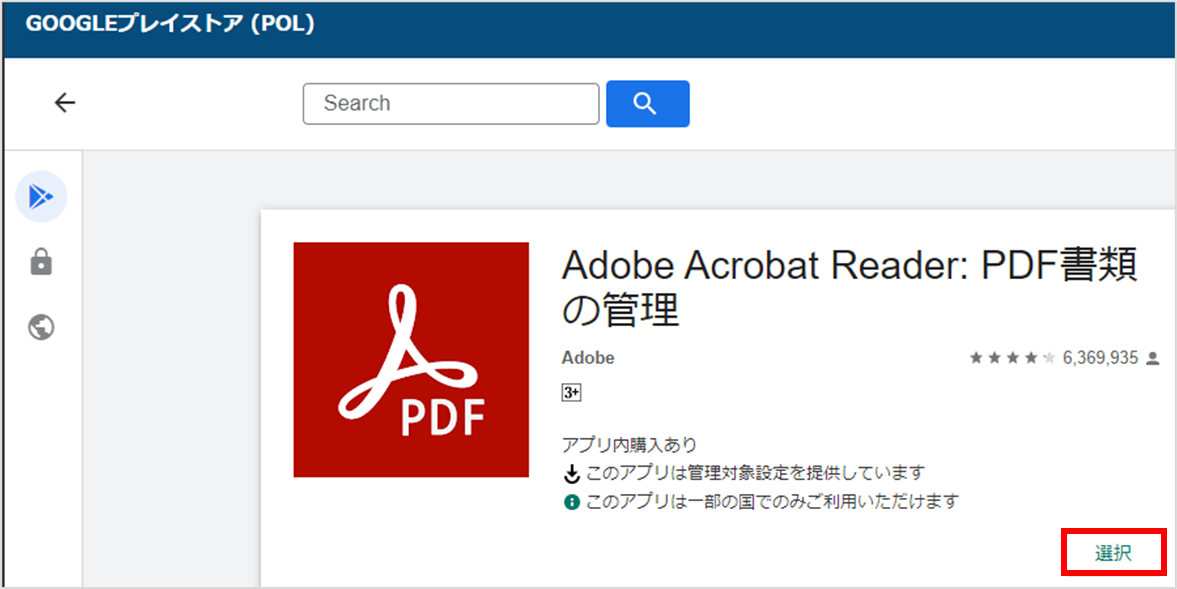
Task: Click the 選択 button
Action: coord(1114,553)
